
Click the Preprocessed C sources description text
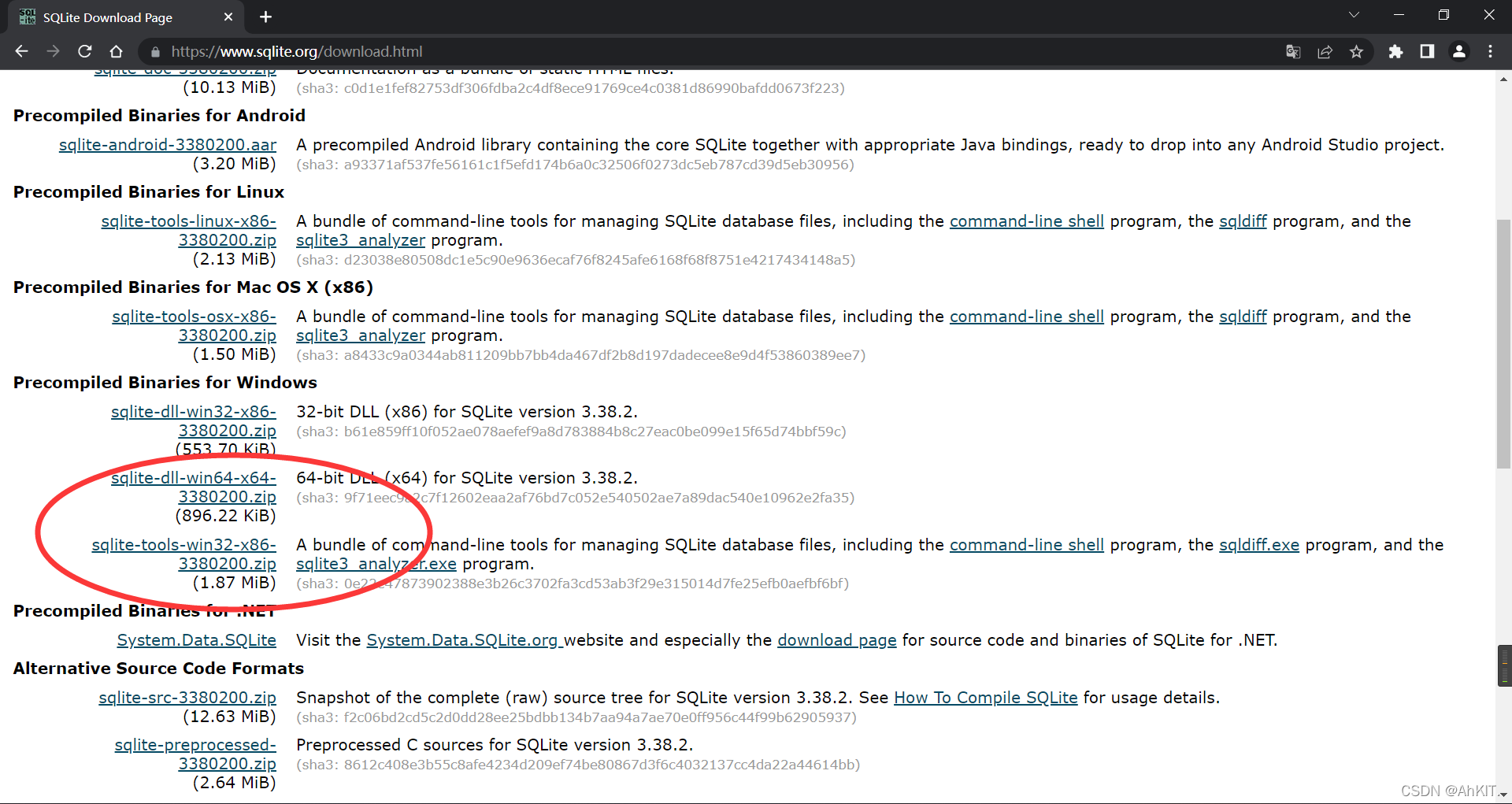[x=495, y=745]
